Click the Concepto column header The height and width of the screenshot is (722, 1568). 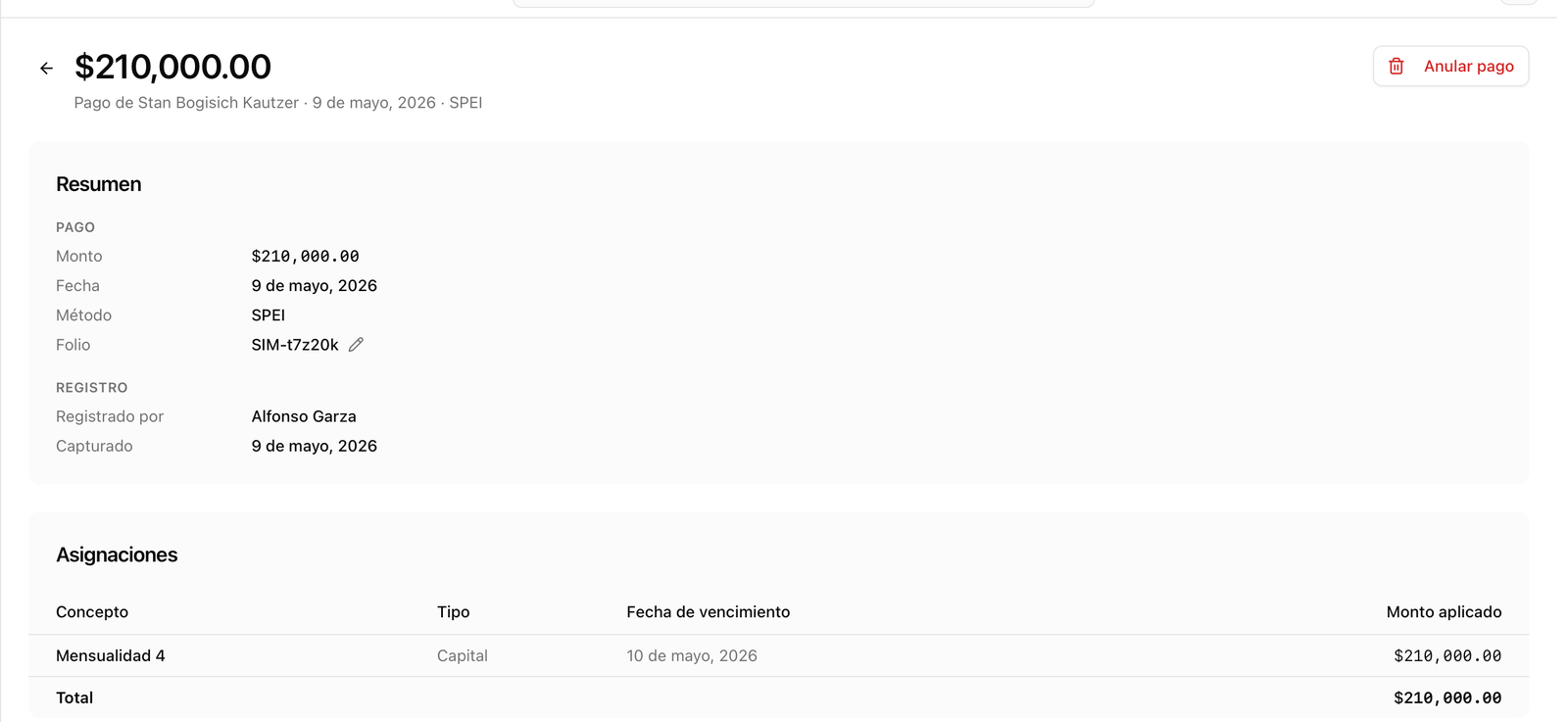92,611
